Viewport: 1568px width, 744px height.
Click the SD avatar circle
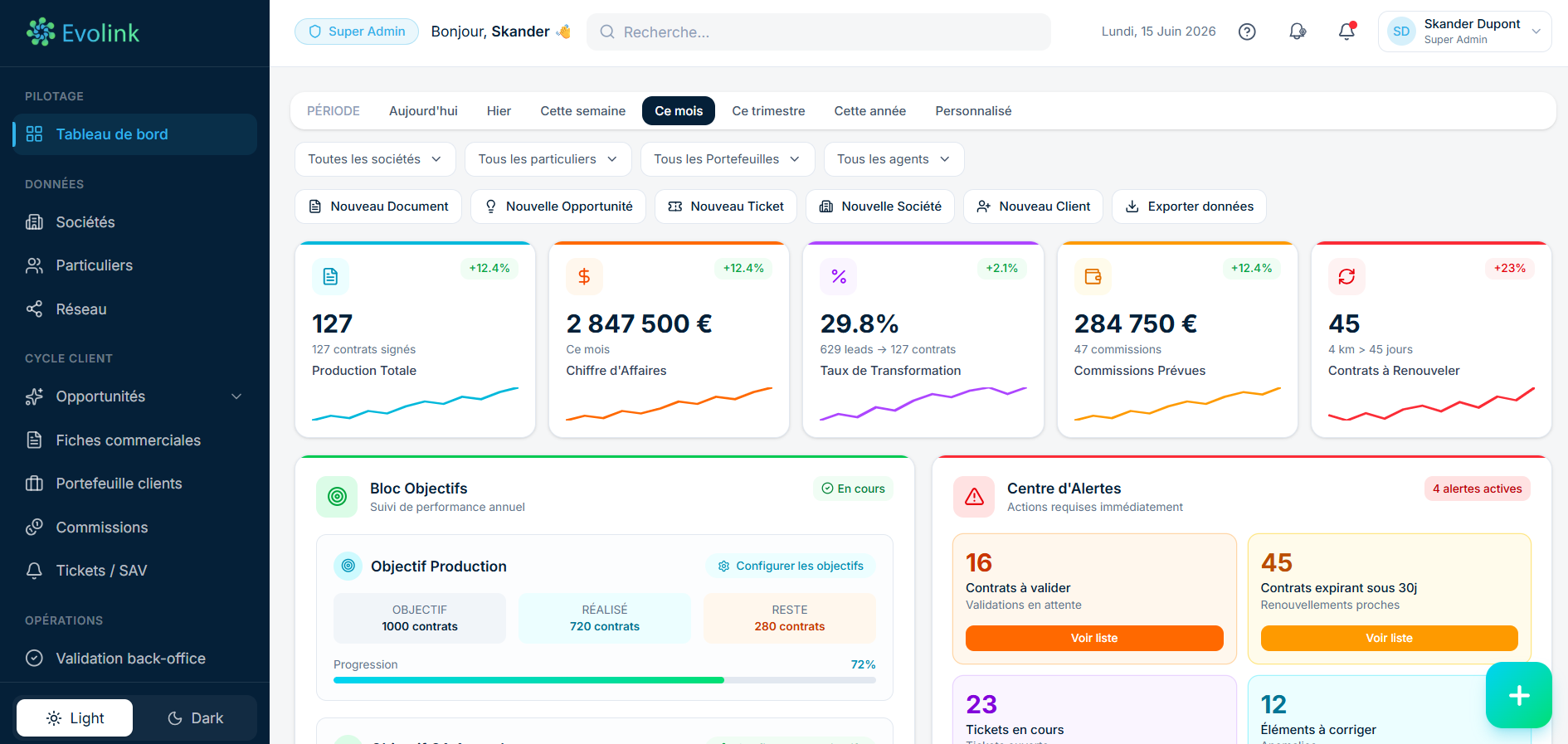1401,32
